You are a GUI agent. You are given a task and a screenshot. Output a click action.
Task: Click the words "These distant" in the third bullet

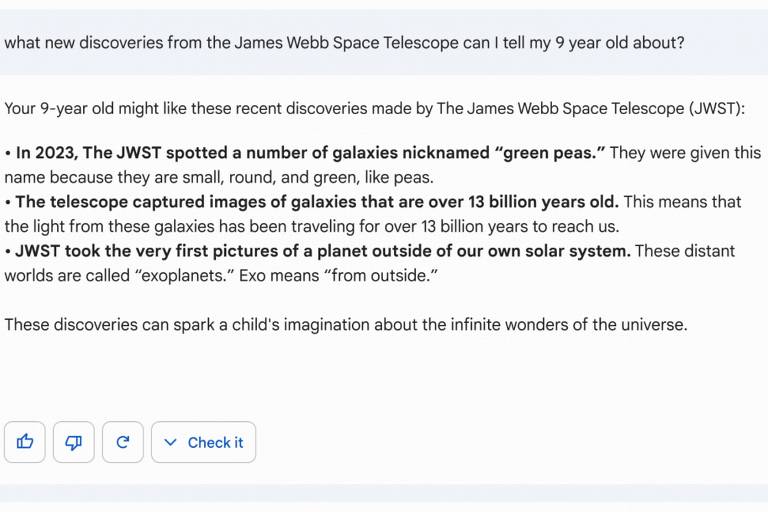(x=685, y=251)
